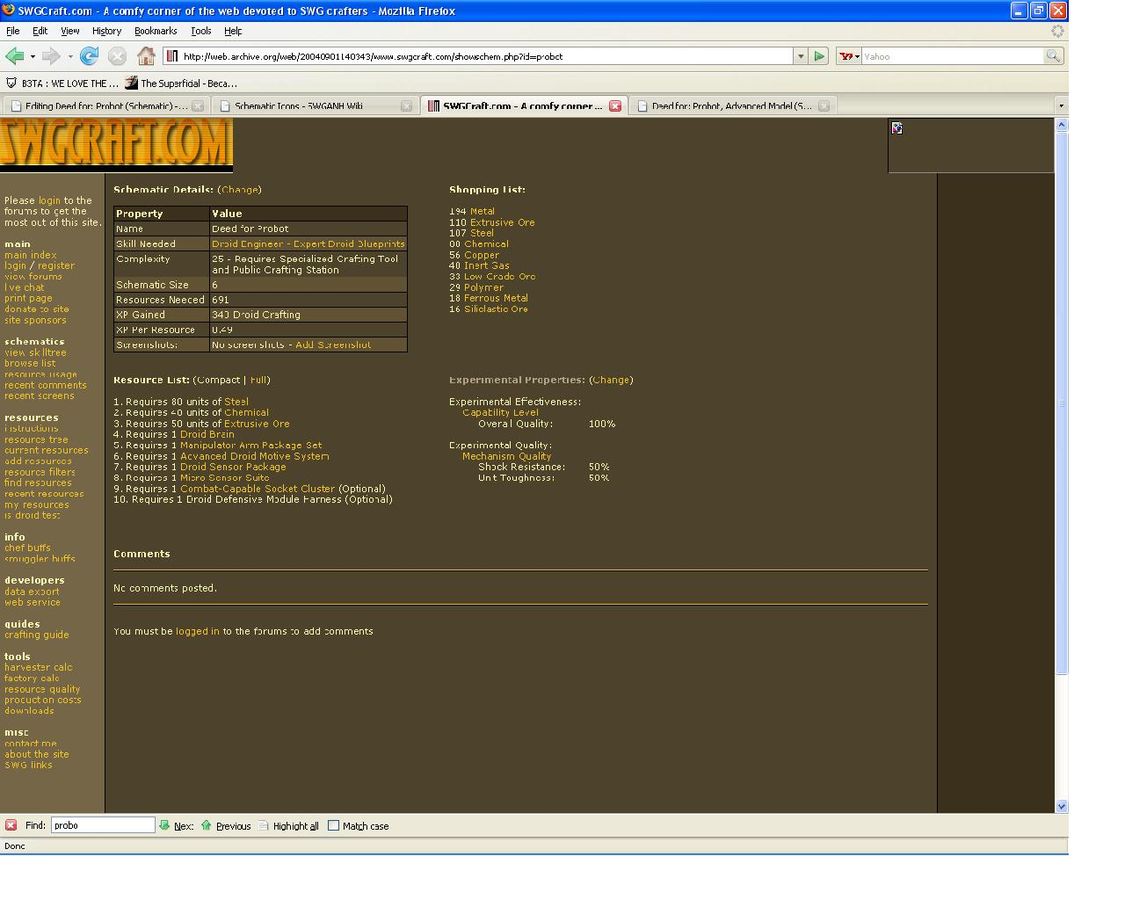Open the address bar URL history dropdown

(800, 56)
